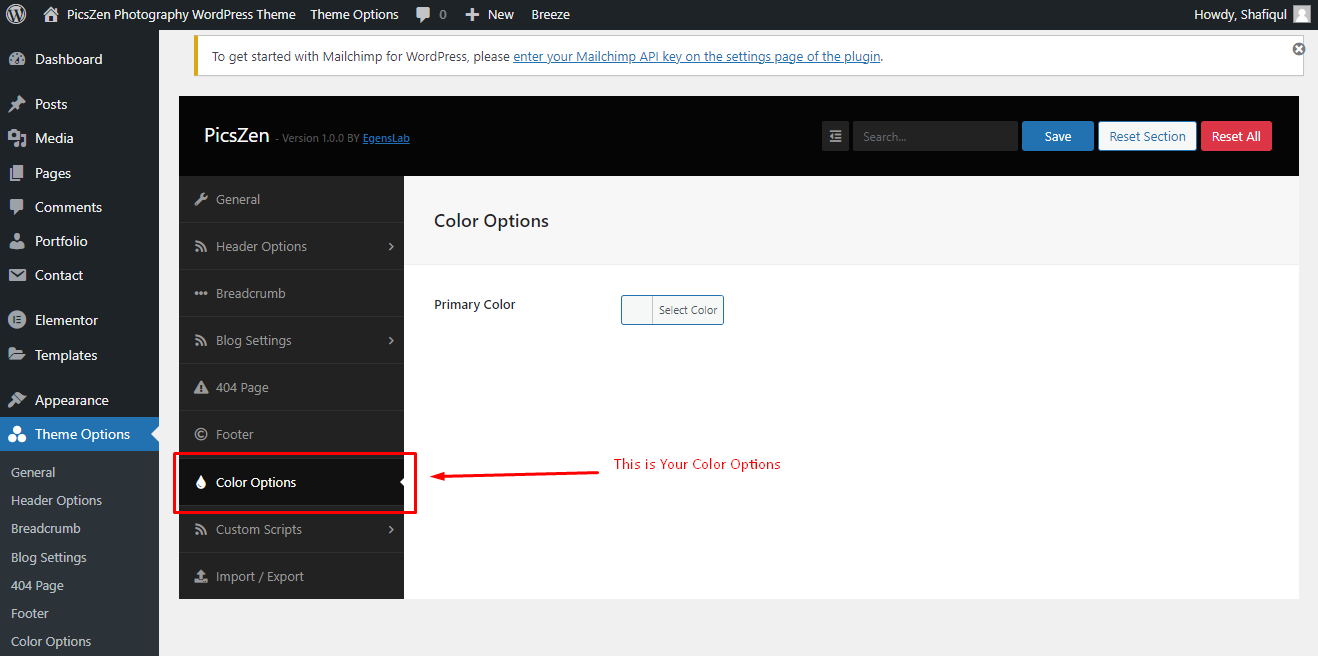
Task: Click the user avatar icon
Action: click(x=1301, y=14)
